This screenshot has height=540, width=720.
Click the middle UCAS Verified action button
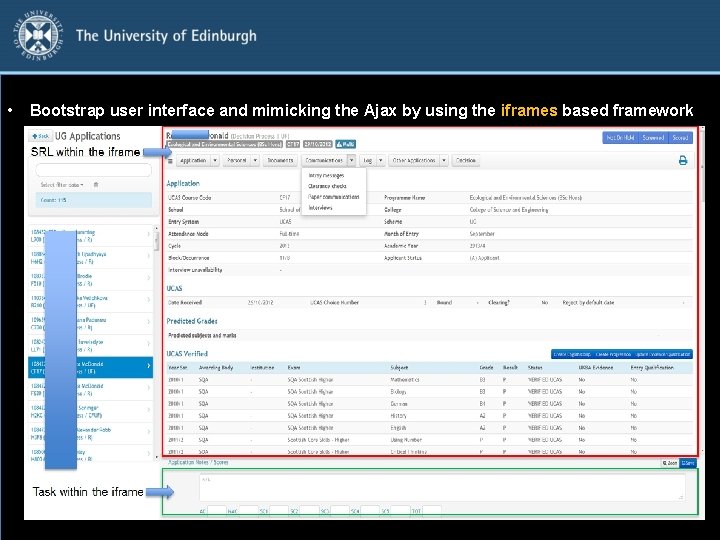coord(613,354)
